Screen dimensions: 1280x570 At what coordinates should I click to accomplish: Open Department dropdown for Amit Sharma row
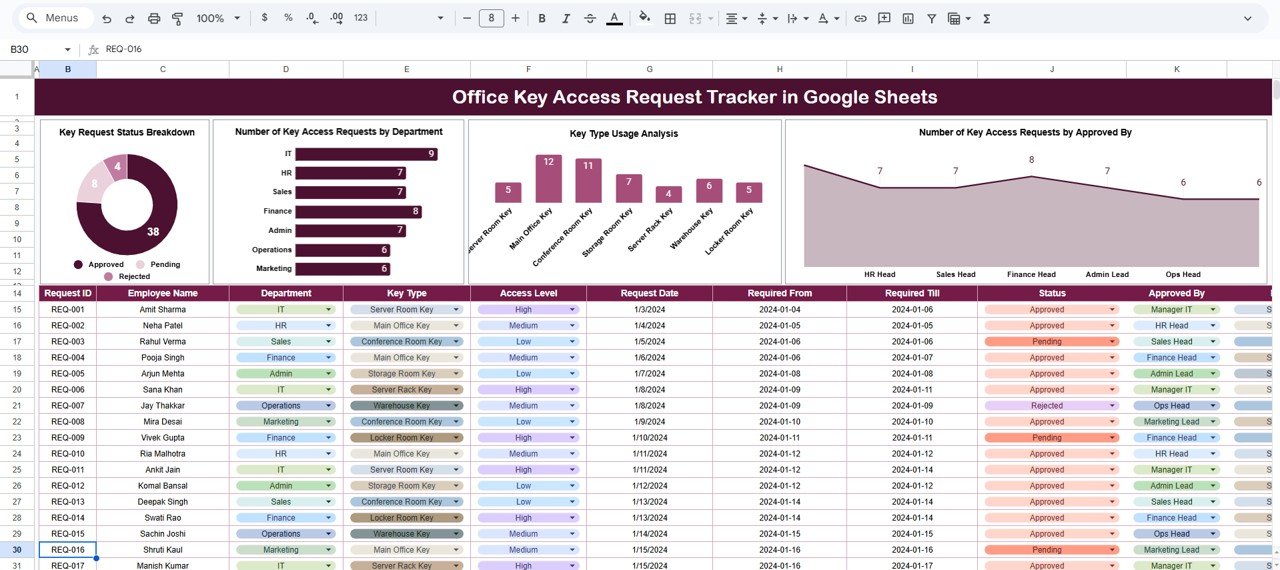pyautogui.click(x=329, y=310)
